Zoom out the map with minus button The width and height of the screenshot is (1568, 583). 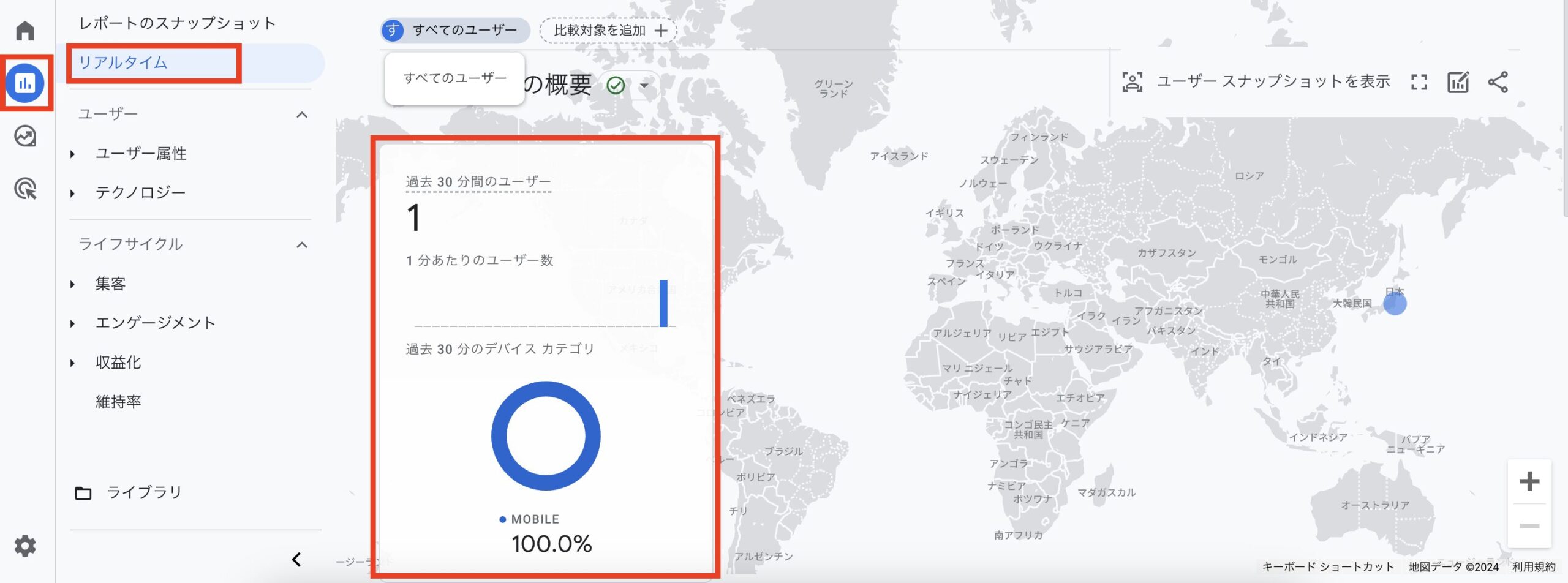(x=1529, y=526)
